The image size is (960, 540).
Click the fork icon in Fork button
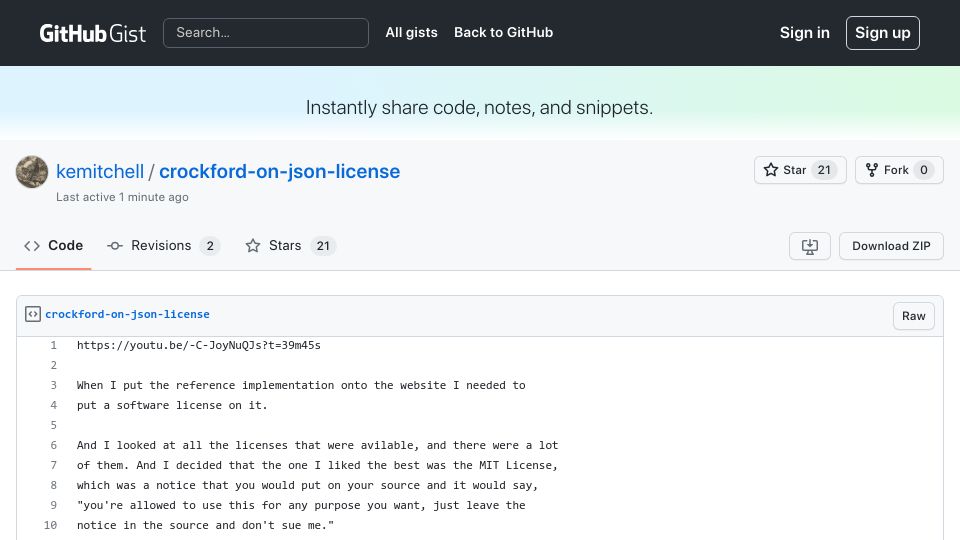tap(872, 170)
